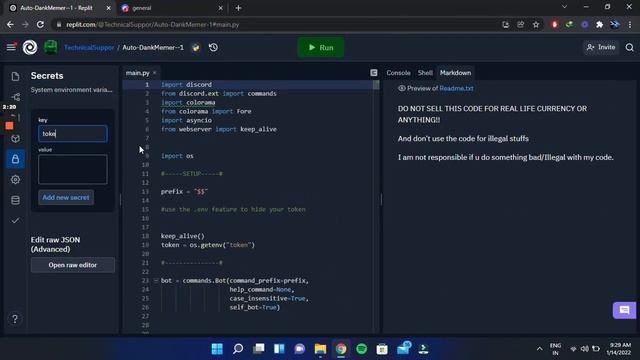Image resolution: width=640 pixels, height=360 pixels.
Task: Click the TechnicalSuppor username link
Action: (89, 48)
